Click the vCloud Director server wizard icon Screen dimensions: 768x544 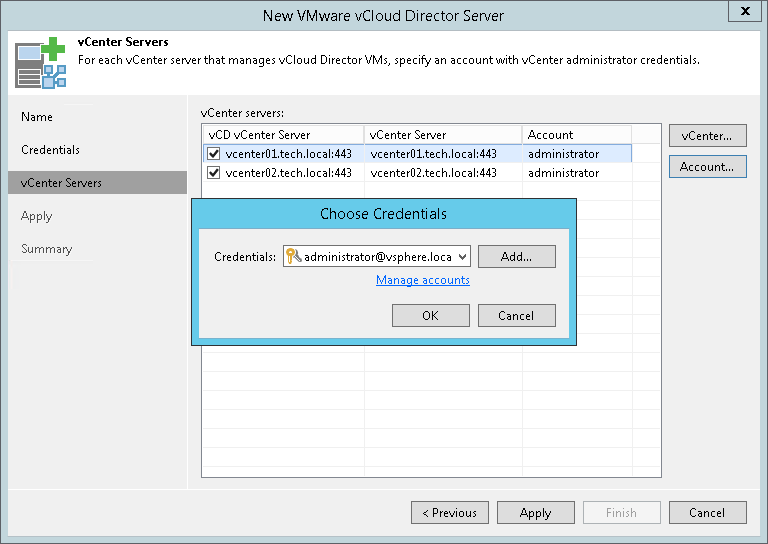39,62
